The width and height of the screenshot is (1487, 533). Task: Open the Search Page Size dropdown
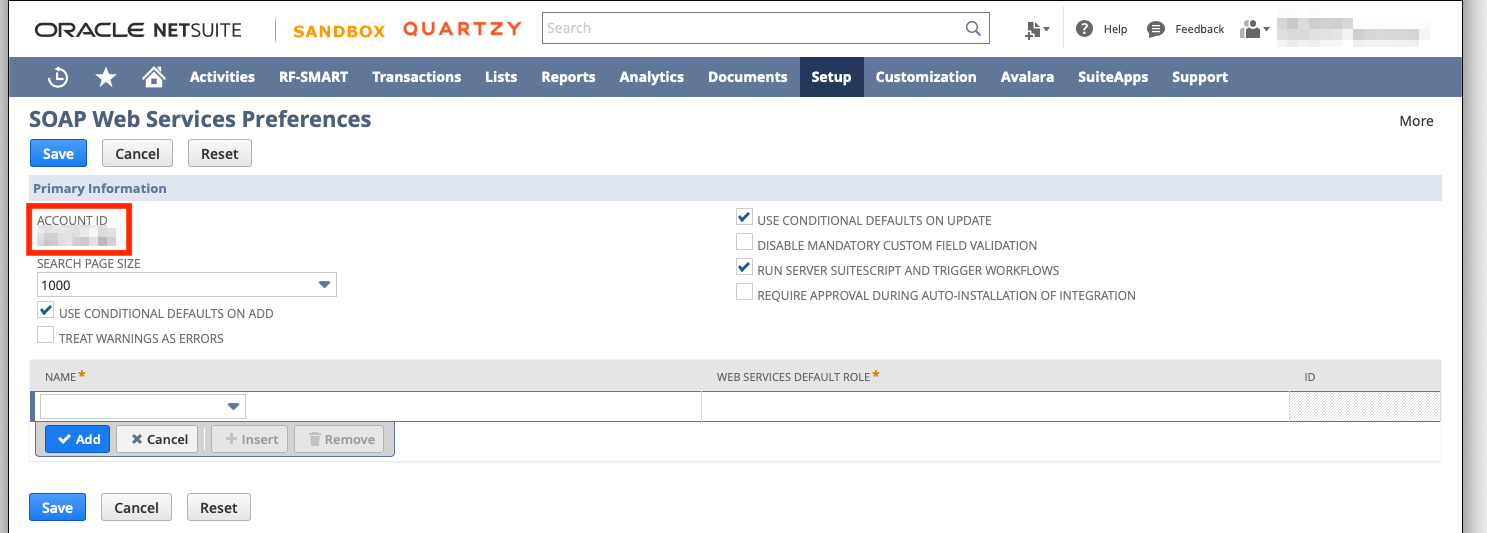187,285
